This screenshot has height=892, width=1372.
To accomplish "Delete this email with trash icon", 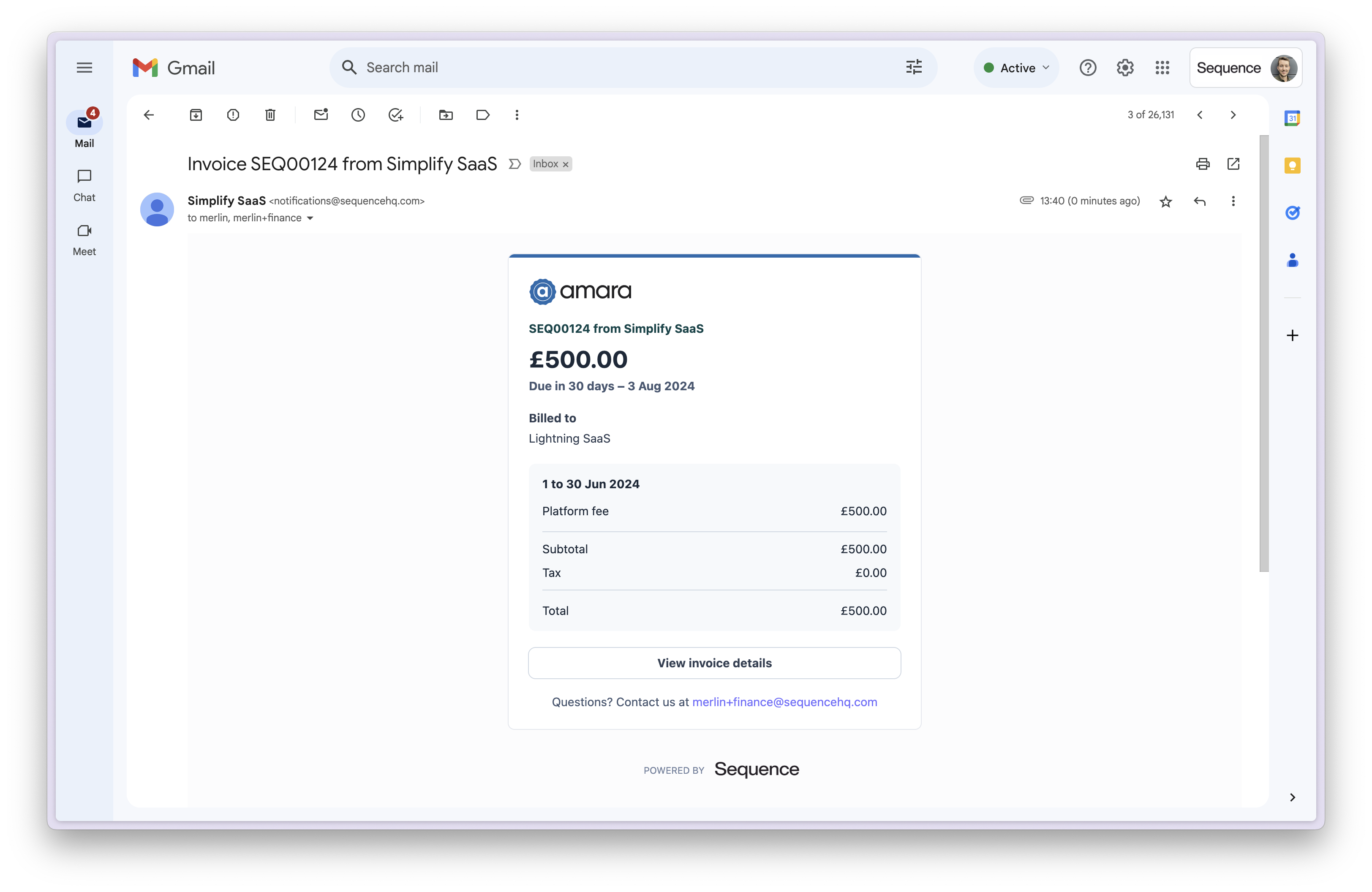I will point(270,115).
